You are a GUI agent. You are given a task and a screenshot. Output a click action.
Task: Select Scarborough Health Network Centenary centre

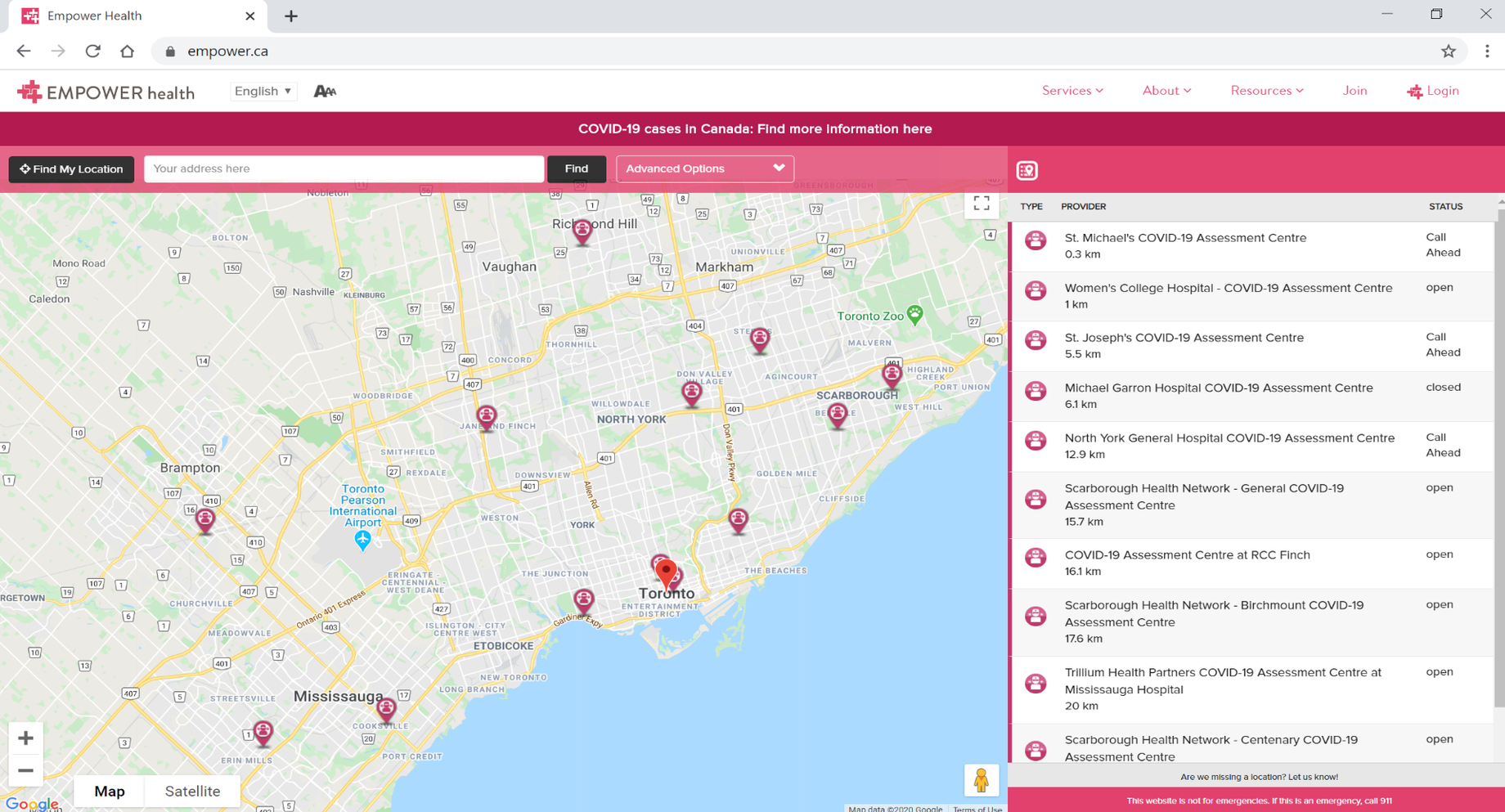pyautogui.click(x=1254, y=744)
